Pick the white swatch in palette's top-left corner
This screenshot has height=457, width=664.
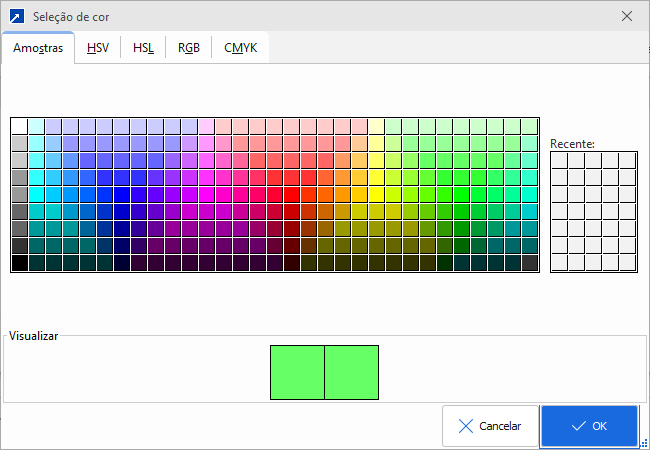(19, 126)
